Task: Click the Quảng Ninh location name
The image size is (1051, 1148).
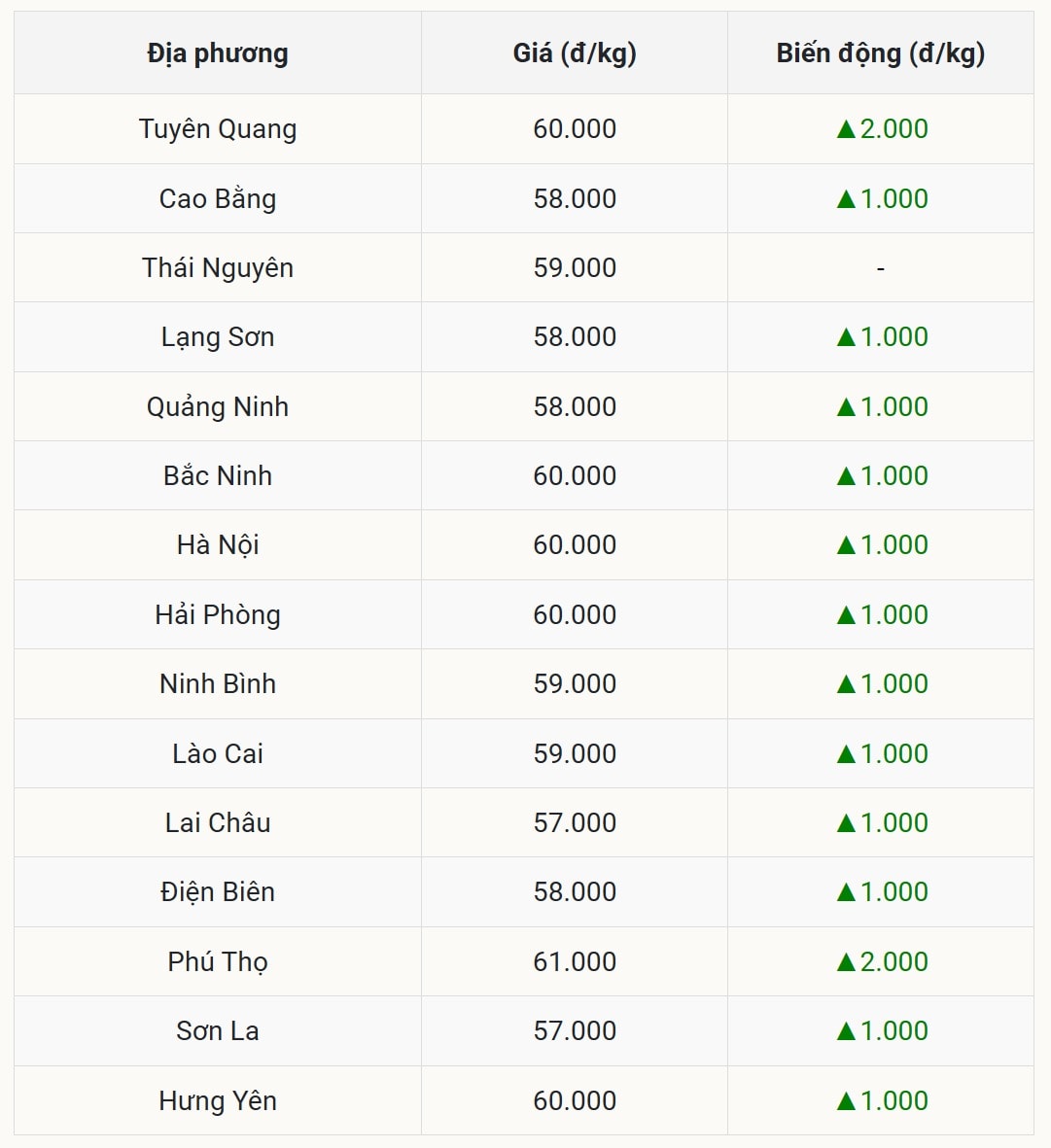Action: [218, 407]
